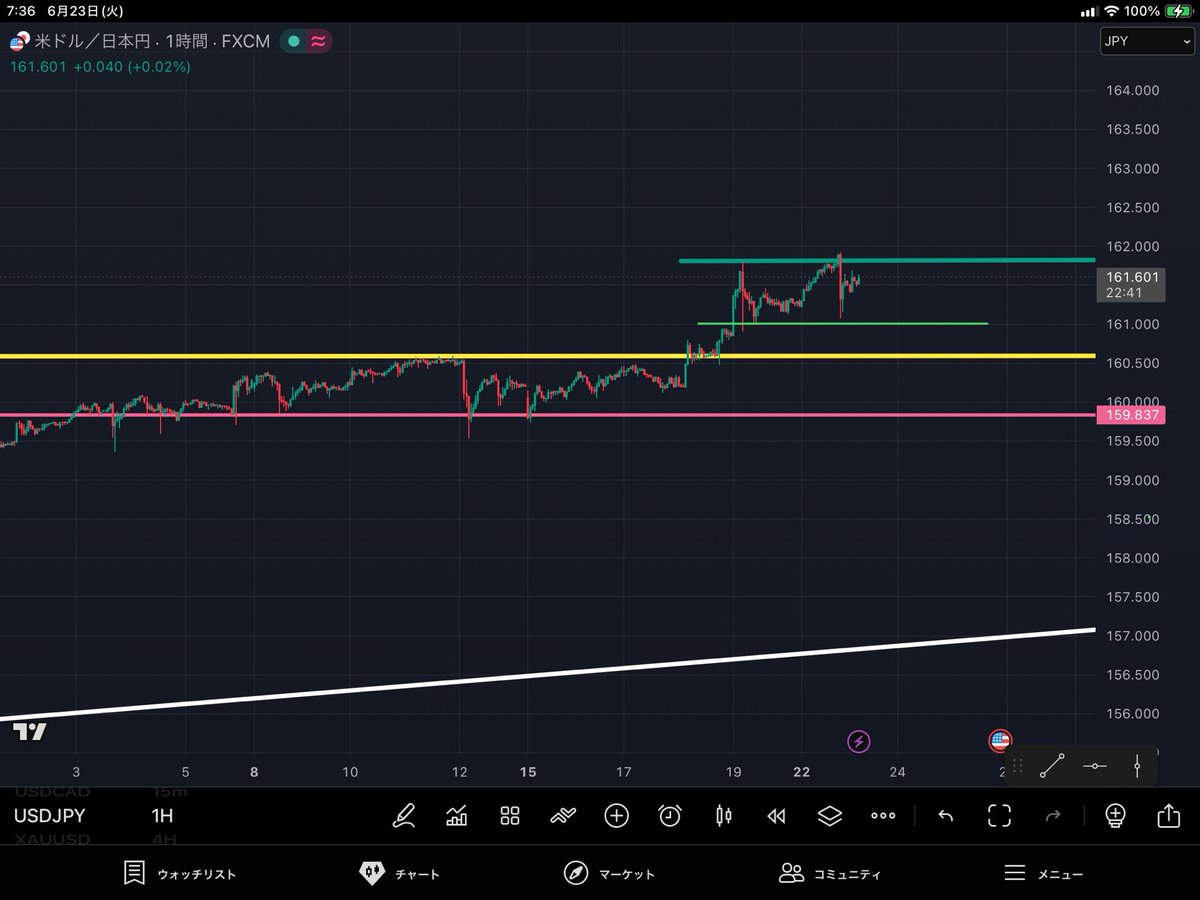Tap the 米ドル／日本円 · 1時間 · FXCM chart title
Screen dimensions: 1200x900
click(x=153, y=42)
